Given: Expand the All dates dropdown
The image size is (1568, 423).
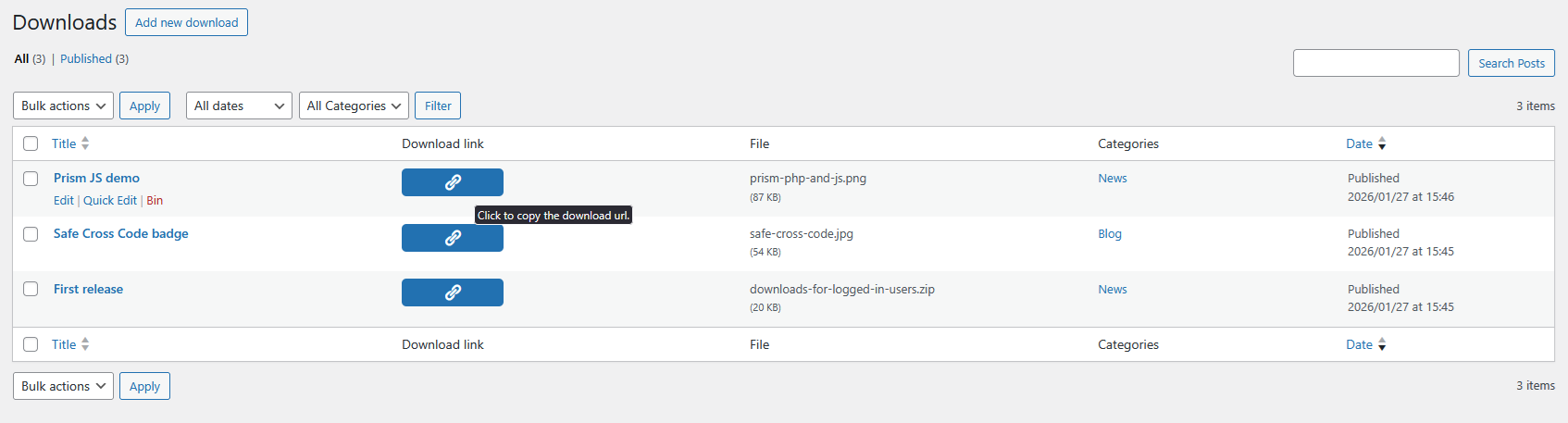Looking at the screenshot, I should (x=239, y=106).
